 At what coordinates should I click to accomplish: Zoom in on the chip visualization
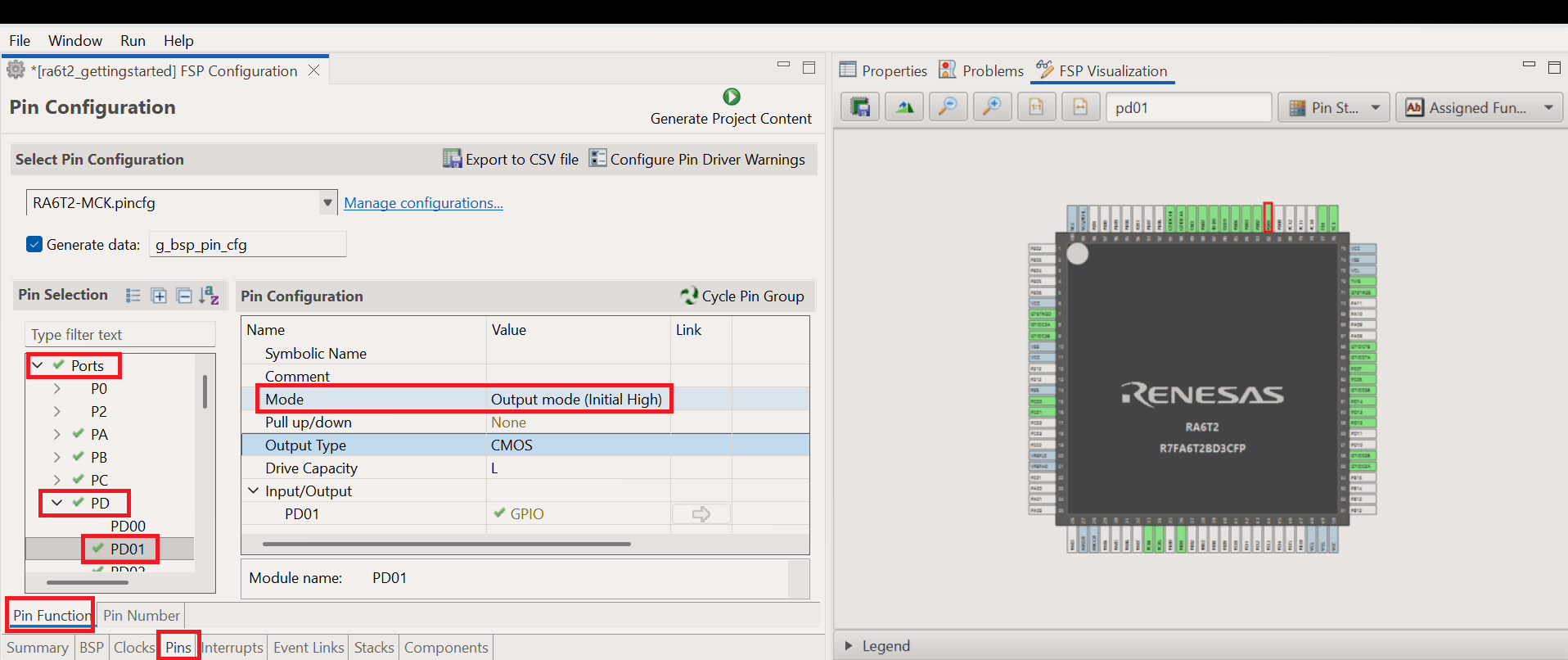[992, 107]
